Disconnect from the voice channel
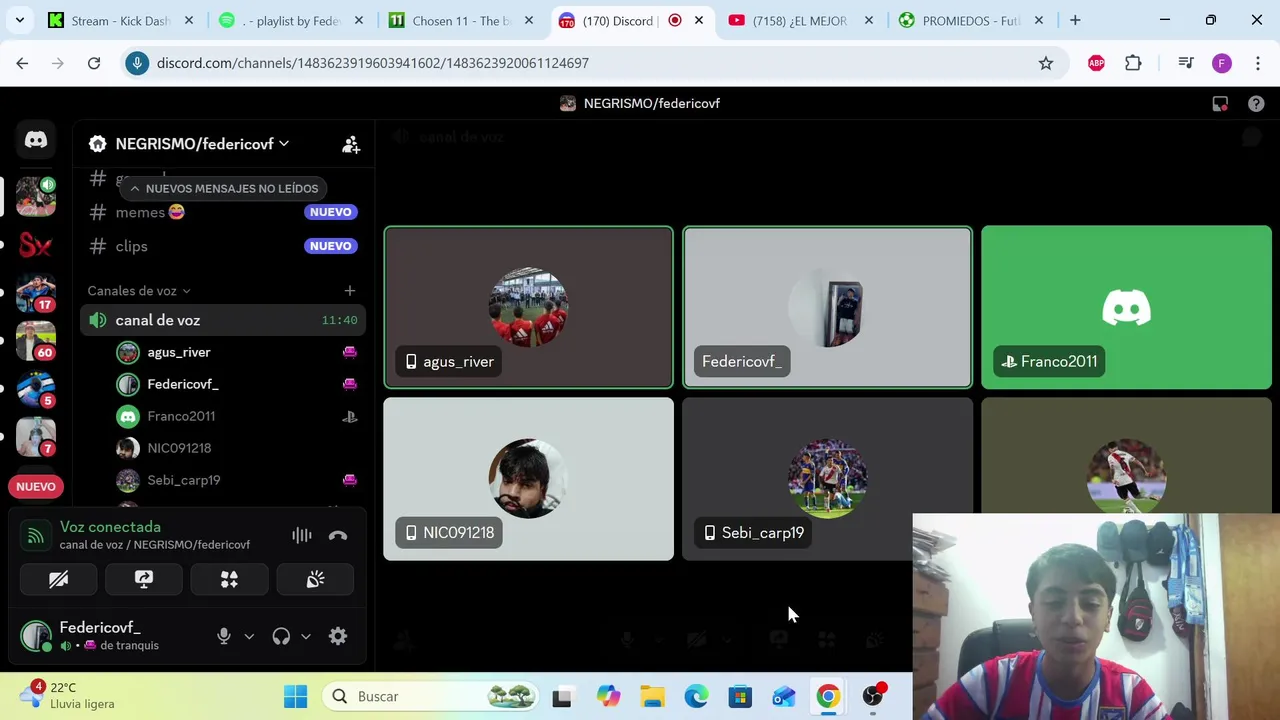The image size is (1280, 720). point(338,536)
